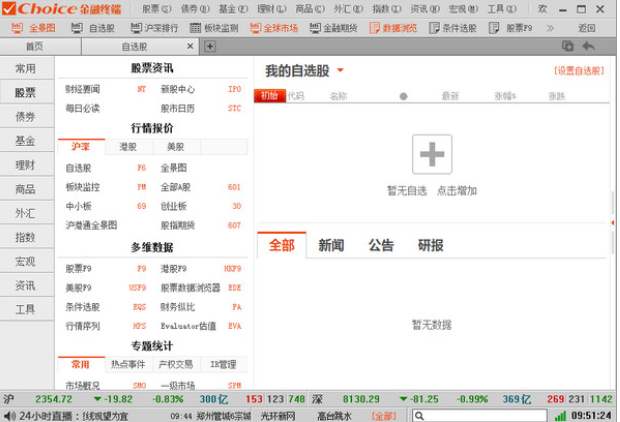Open 股市日历 link

(178, 108)
